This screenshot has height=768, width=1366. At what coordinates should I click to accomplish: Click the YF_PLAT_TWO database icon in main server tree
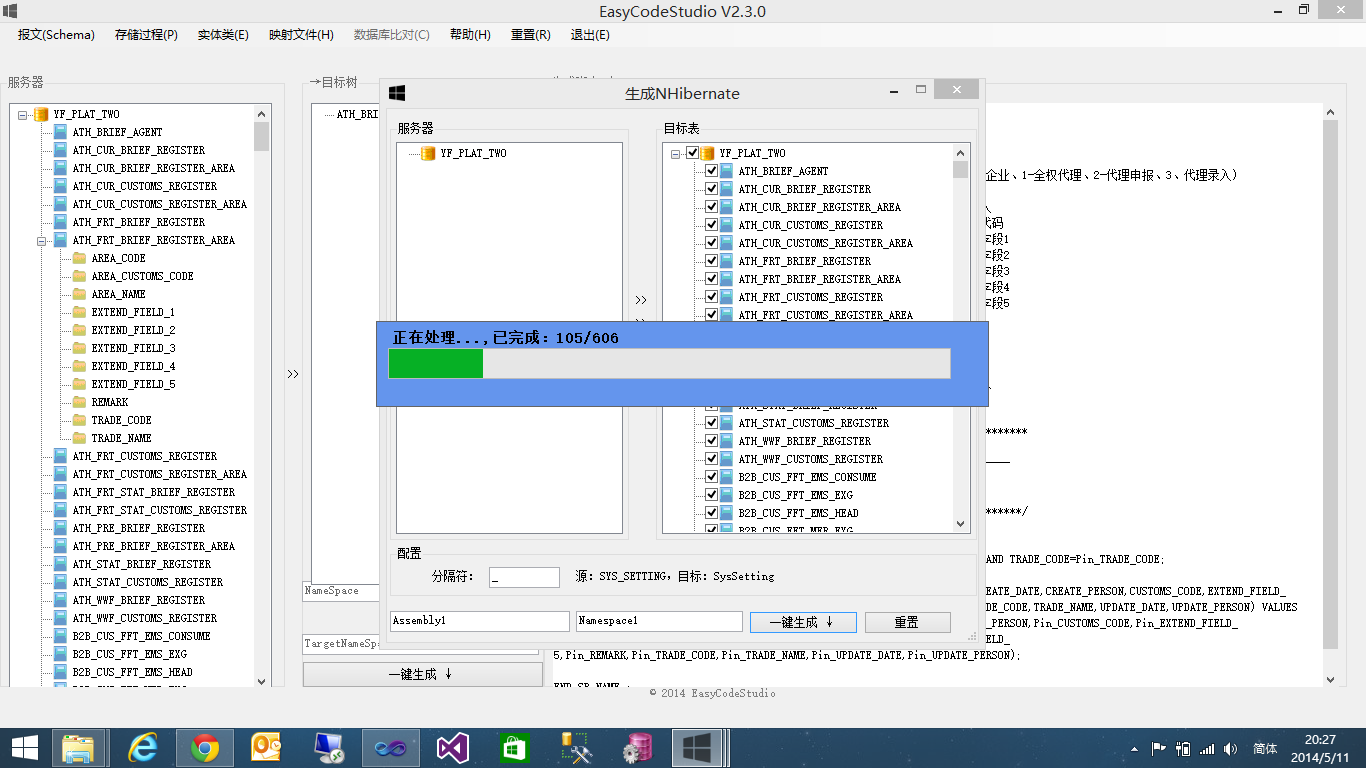pos(41,114)
